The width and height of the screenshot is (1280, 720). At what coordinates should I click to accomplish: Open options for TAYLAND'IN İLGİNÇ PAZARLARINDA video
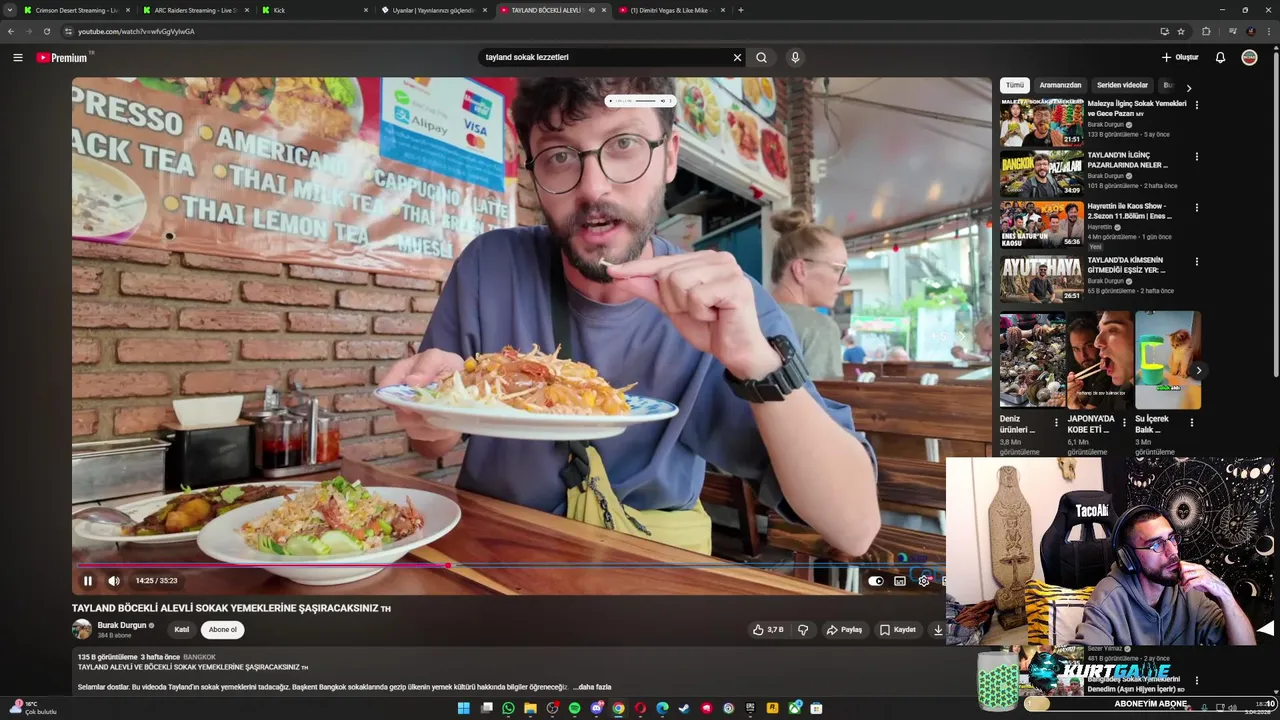pyautogui.click(x=1196, y=157)
